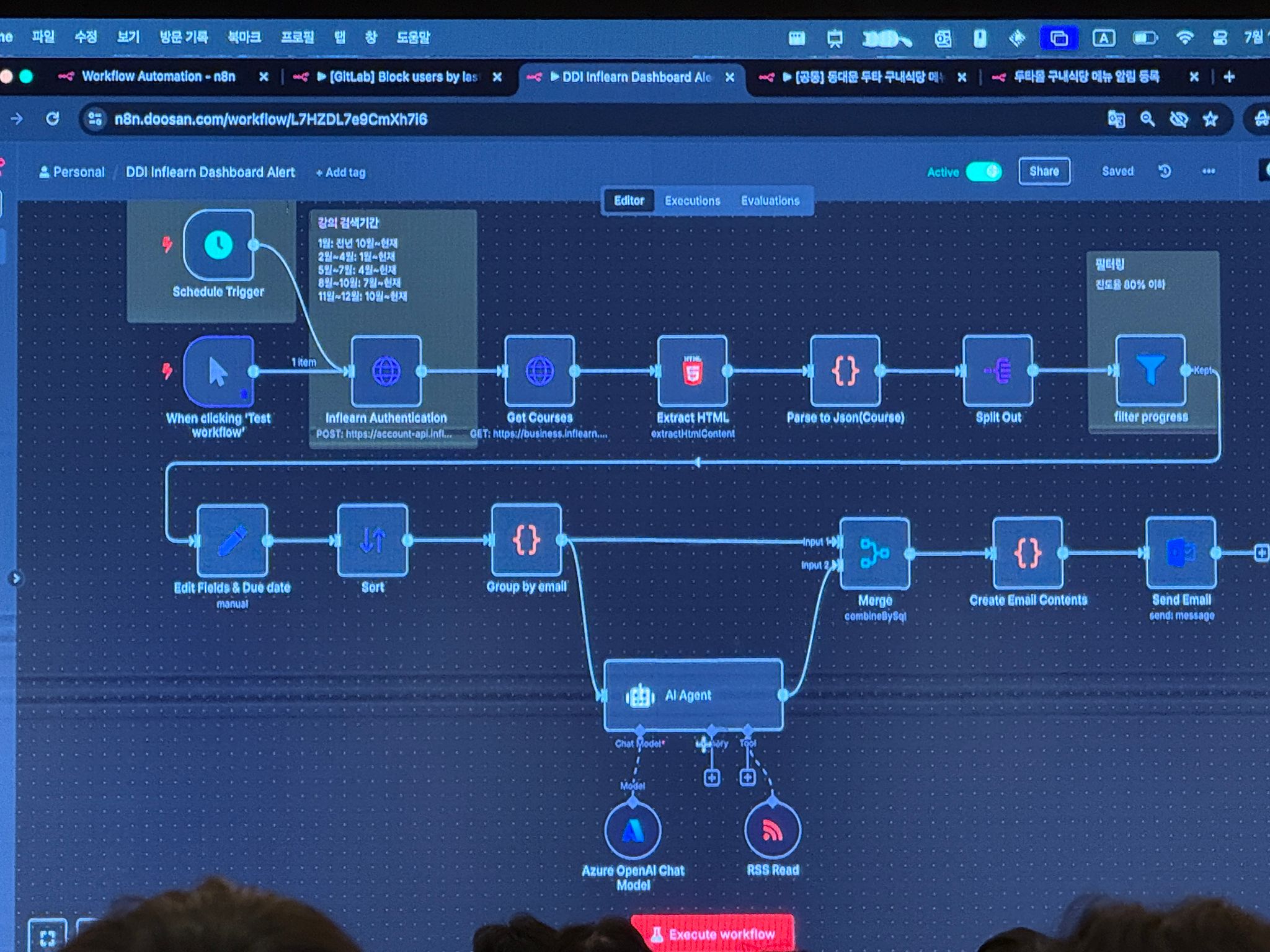Image resolution: width=1270 pixels, height=952 pixels.
Task: Open the Inflearn Authentication HTTP node
Action: 386,371
